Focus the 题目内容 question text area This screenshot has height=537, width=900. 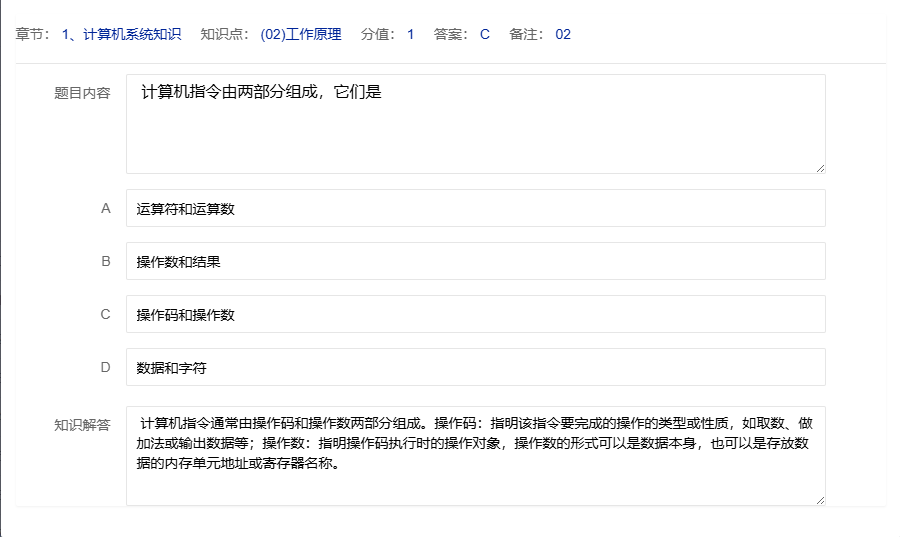pos(475,124)
